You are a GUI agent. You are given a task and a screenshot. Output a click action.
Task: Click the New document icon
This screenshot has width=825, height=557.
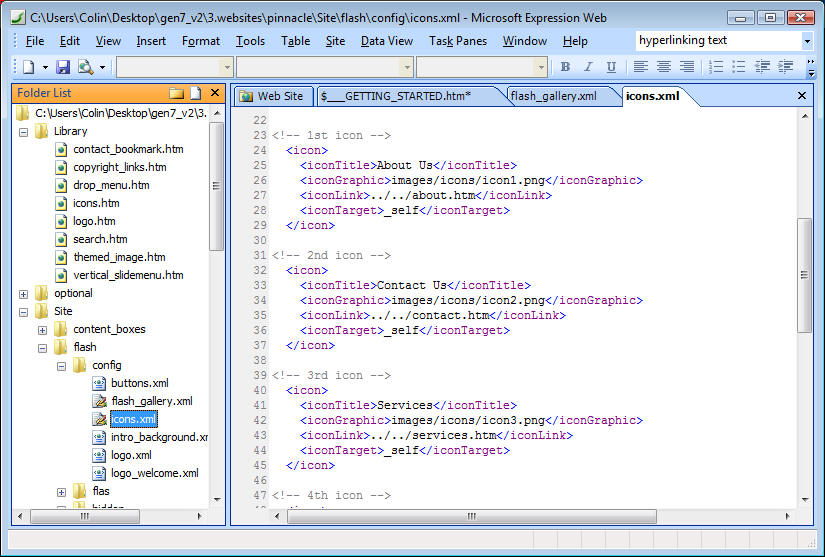(x=28, y=67)
